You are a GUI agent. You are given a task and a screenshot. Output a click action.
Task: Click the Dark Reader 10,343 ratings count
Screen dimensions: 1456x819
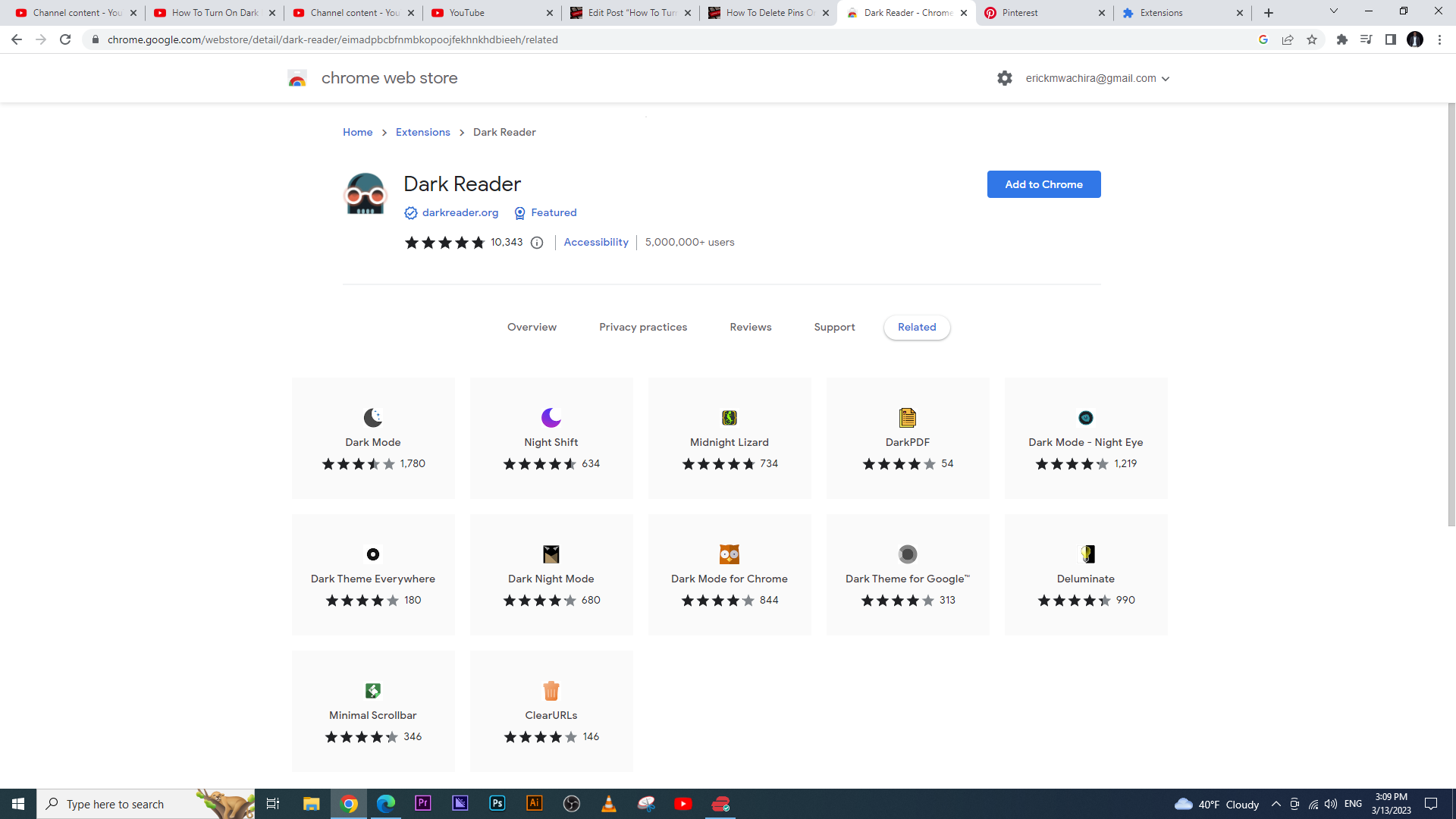pos(507,243)
